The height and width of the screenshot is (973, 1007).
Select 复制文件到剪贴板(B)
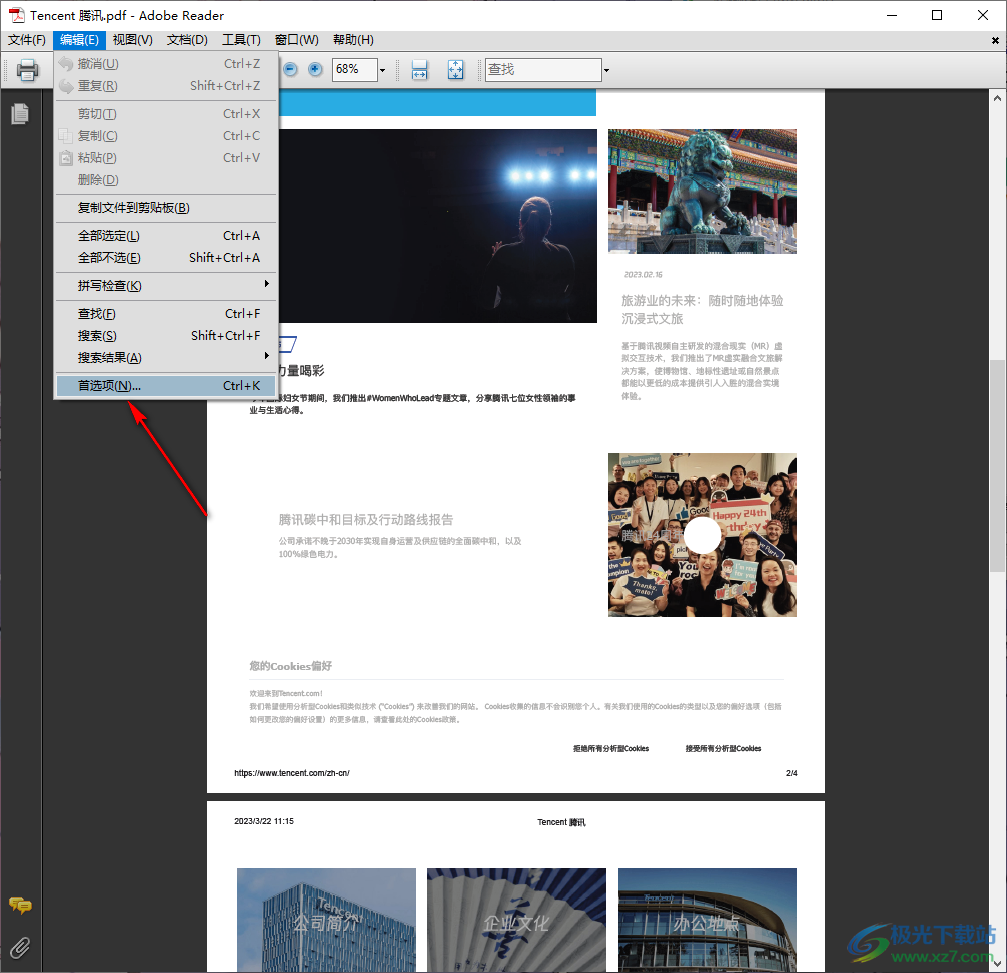point(166,207)
